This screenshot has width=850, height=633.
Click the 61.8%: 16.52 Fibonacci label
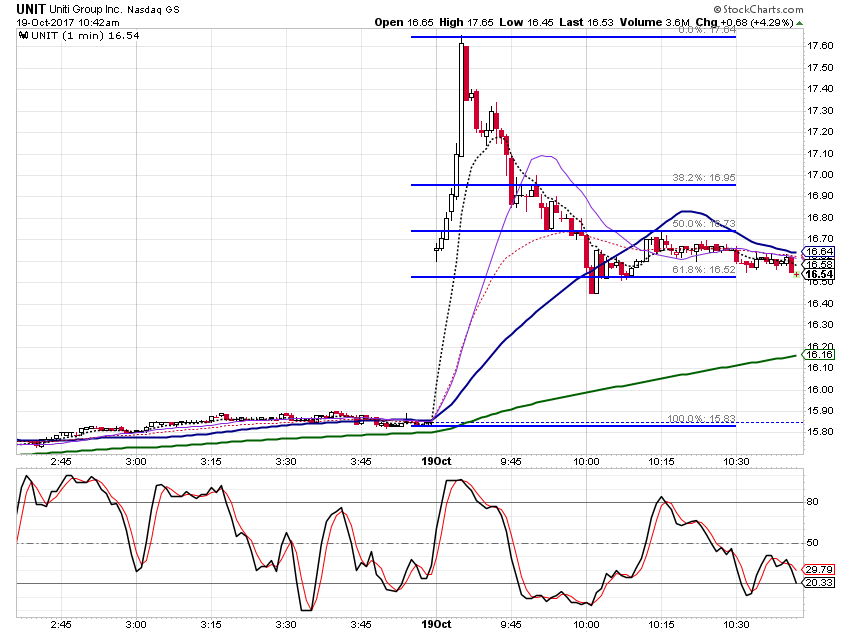pos(704,270)
